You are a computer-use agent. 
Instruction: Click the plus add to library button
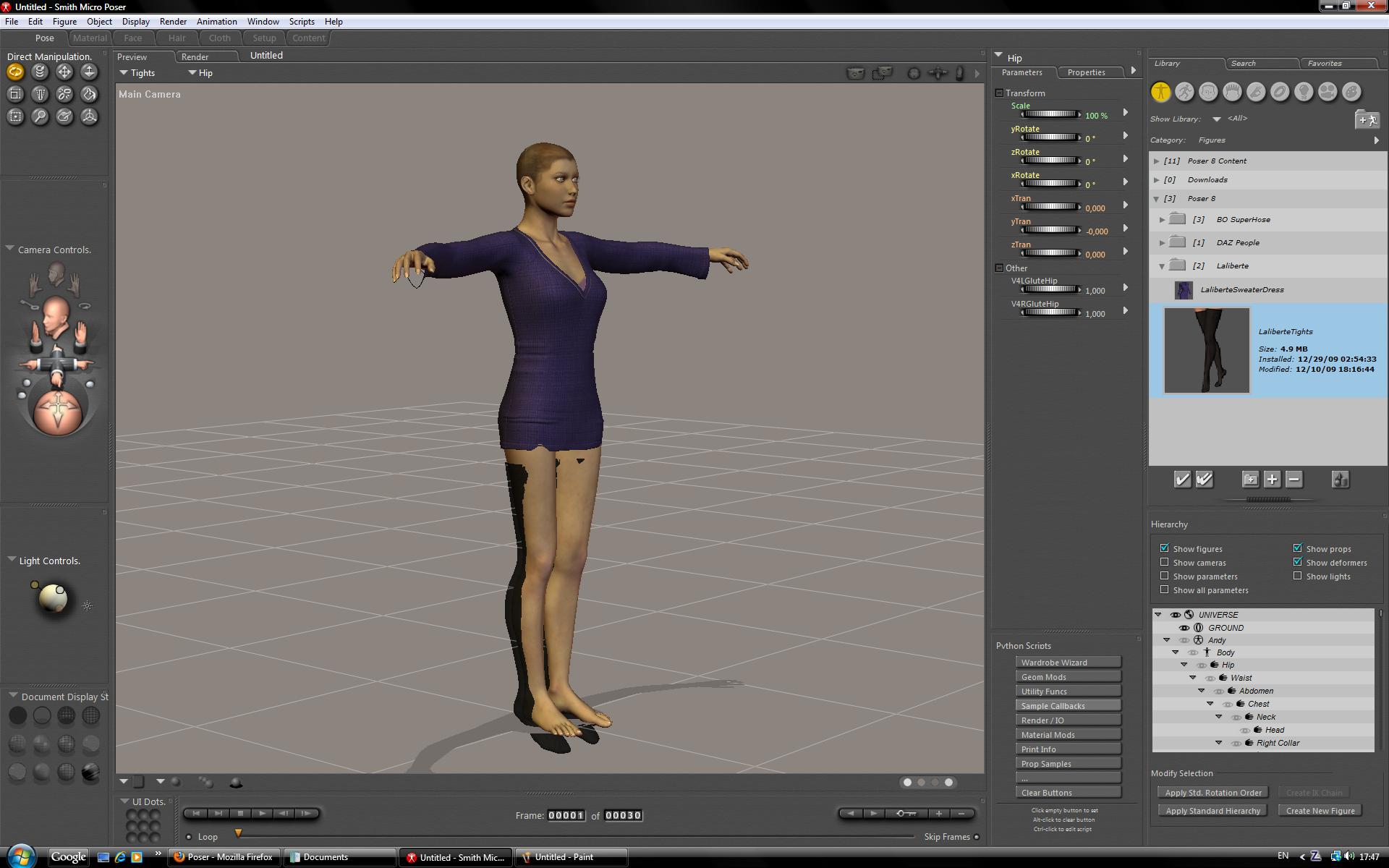(1272, 479)
